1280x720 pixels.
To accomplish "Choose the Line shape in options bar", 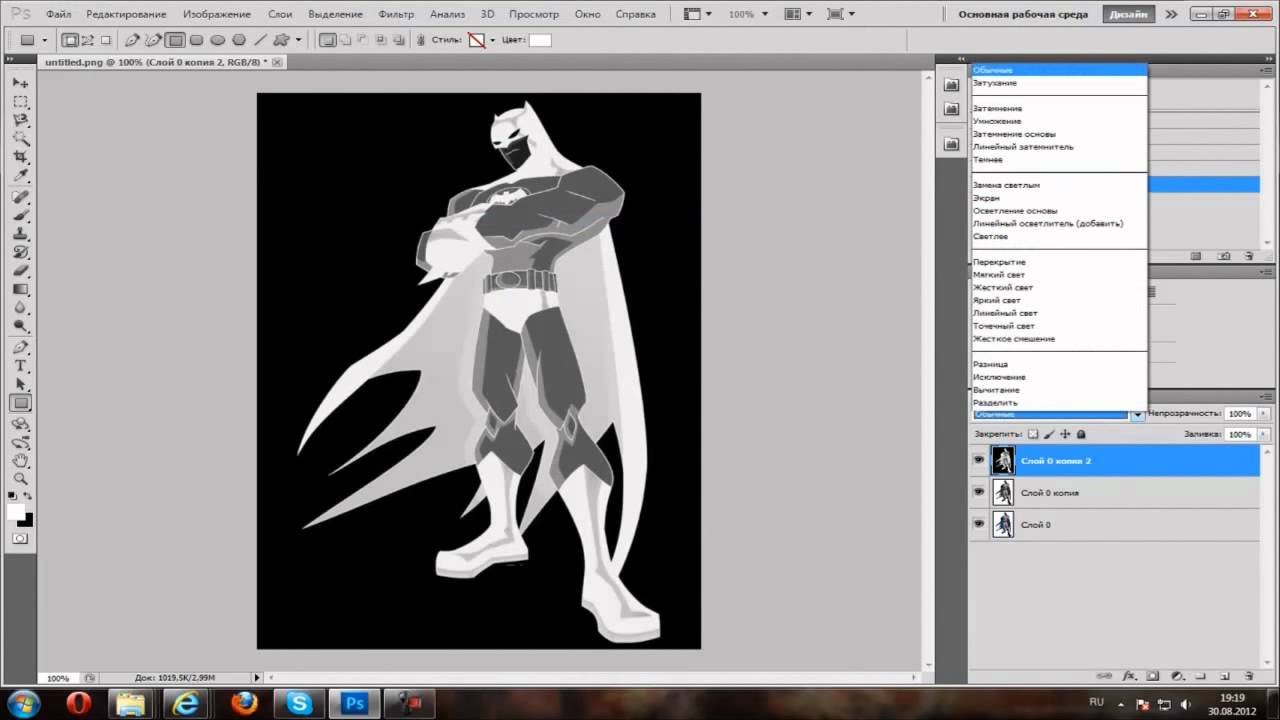I will [260, 40].
